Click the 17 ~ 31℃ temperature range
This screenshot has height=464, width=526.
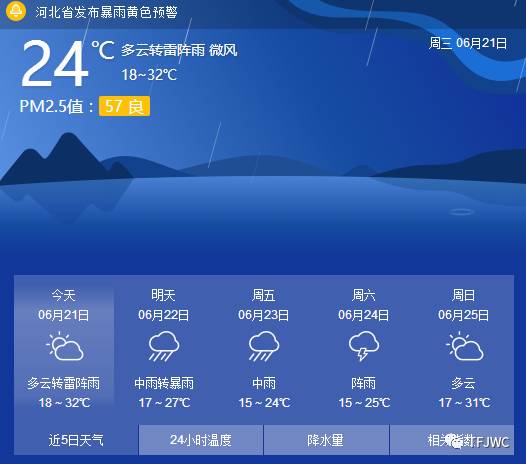click(x=464, y=403)
